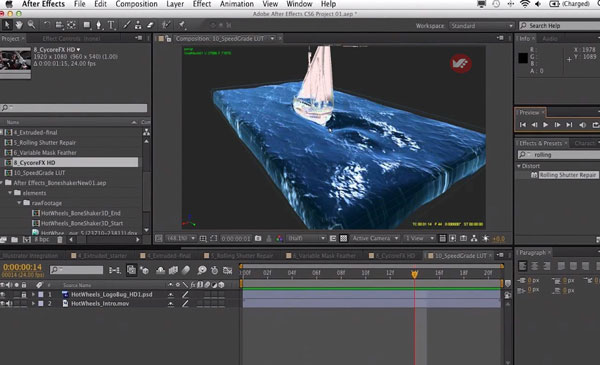
Task: Click the 8 bpc color depth button
Action: (42, 240)
